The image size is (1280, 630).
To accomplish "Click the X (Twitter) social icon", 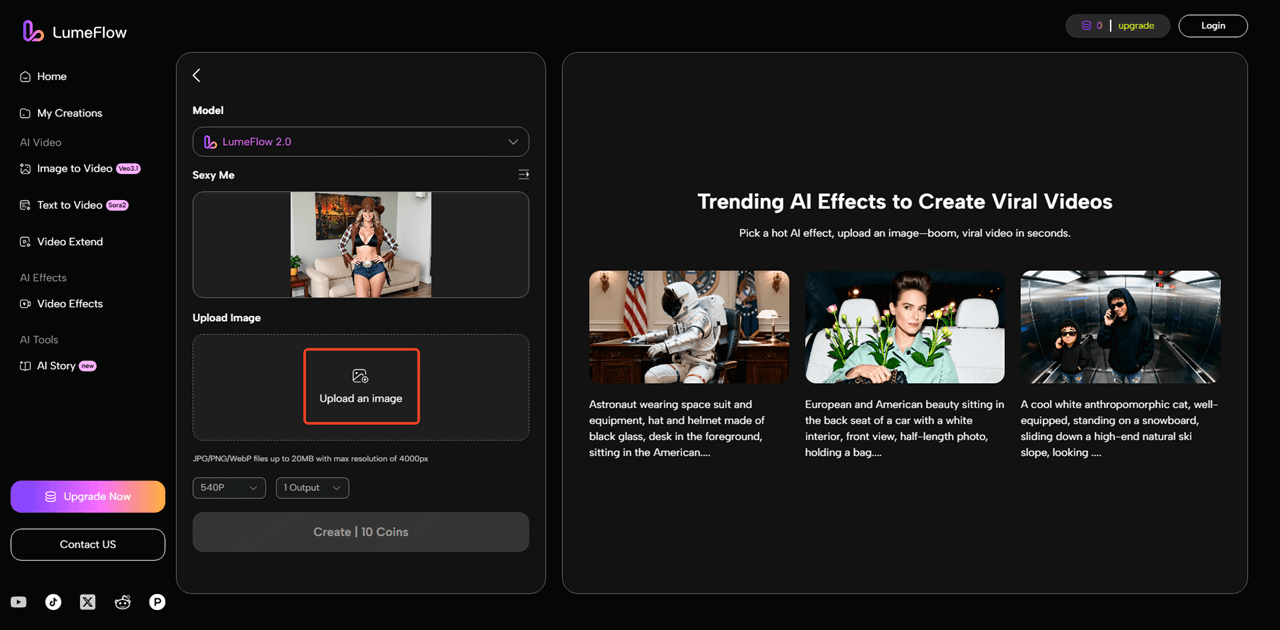I will pyautogui.click(x=88, y=602).
